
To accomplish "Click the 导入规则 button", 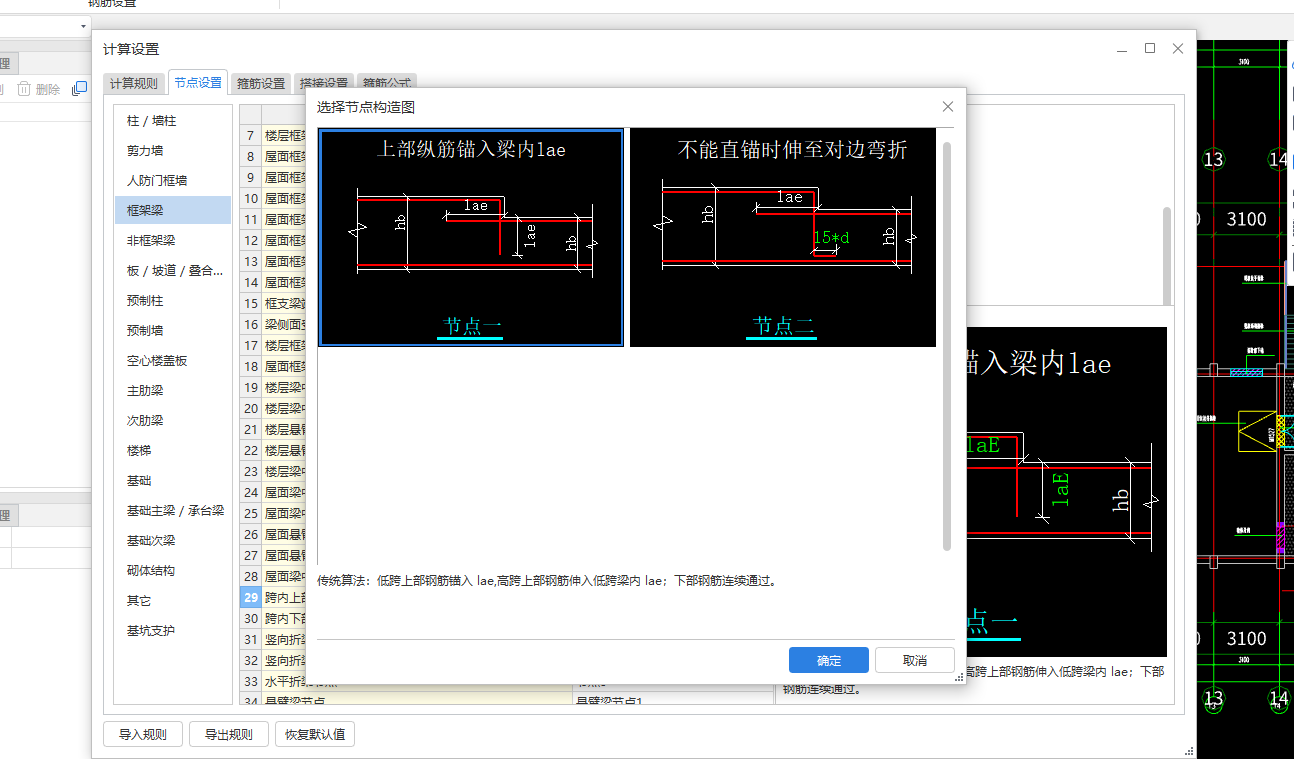I will (142, 734).
